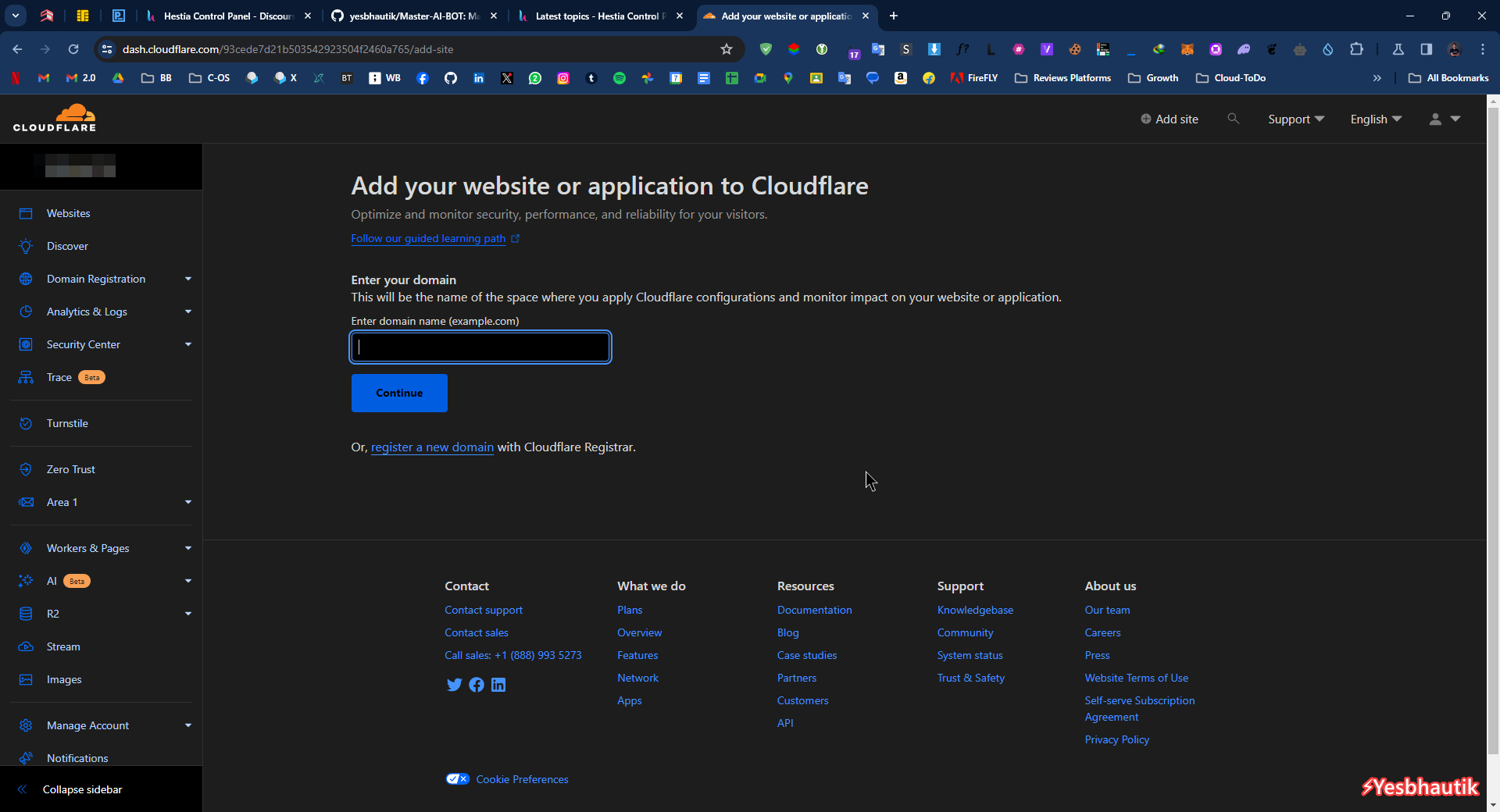Open Notifications in sidebar
Viewport: 1500px width, 812px height.
pyautogui.click(x=77, y=758)
